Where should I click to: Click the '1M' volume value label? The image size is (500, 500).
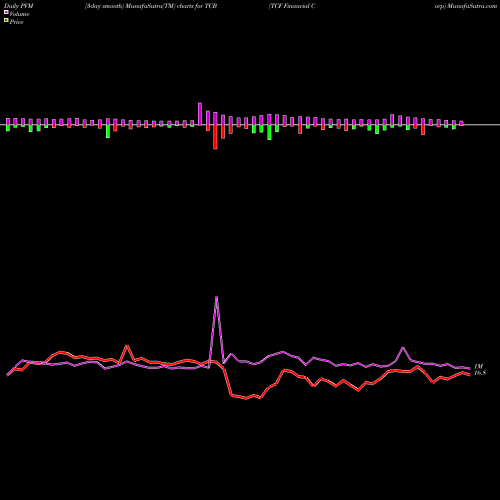click(x=479, y=366)
